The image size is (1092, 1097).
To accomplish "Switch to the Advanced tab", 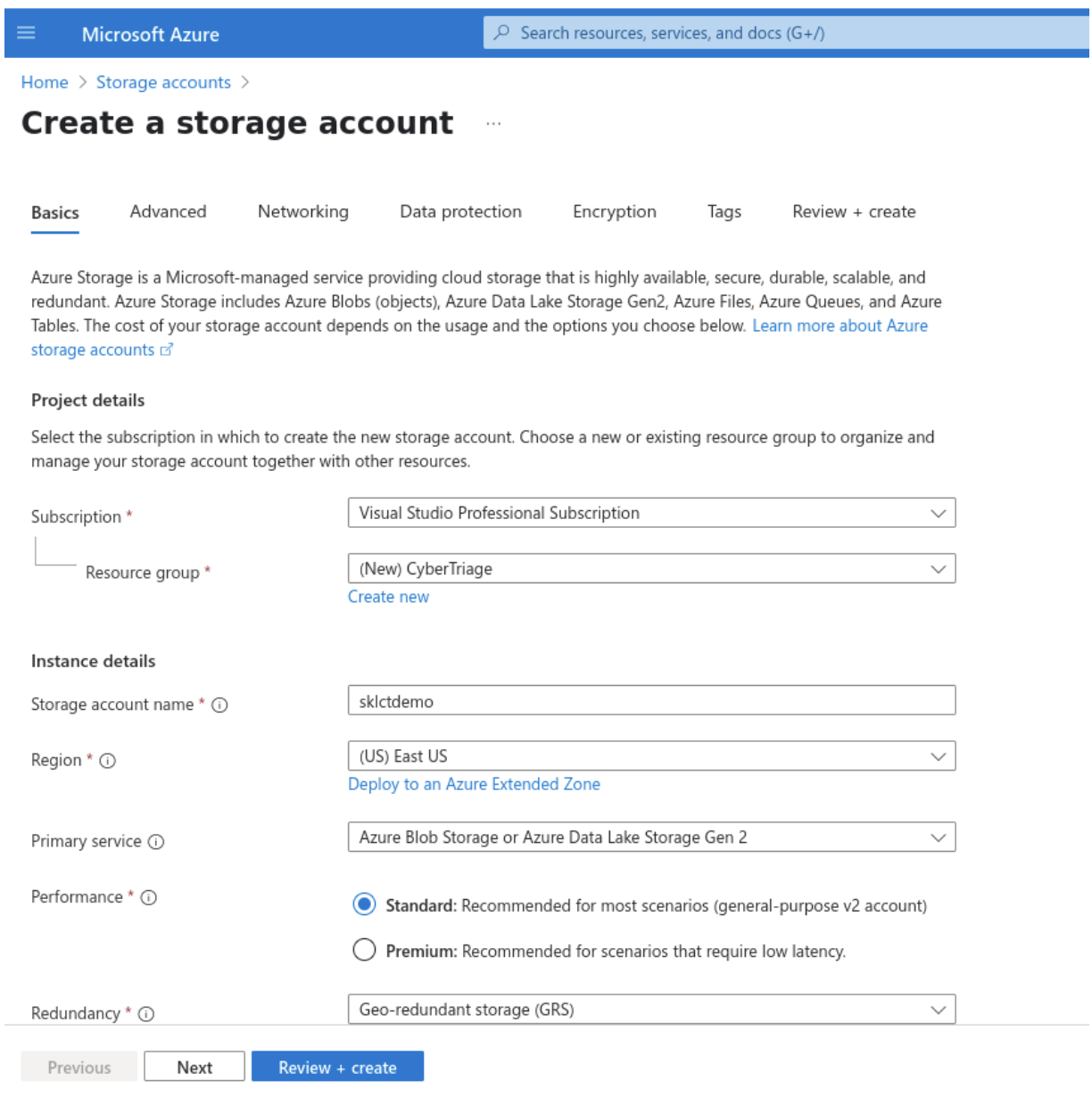I will coord(168,212).
